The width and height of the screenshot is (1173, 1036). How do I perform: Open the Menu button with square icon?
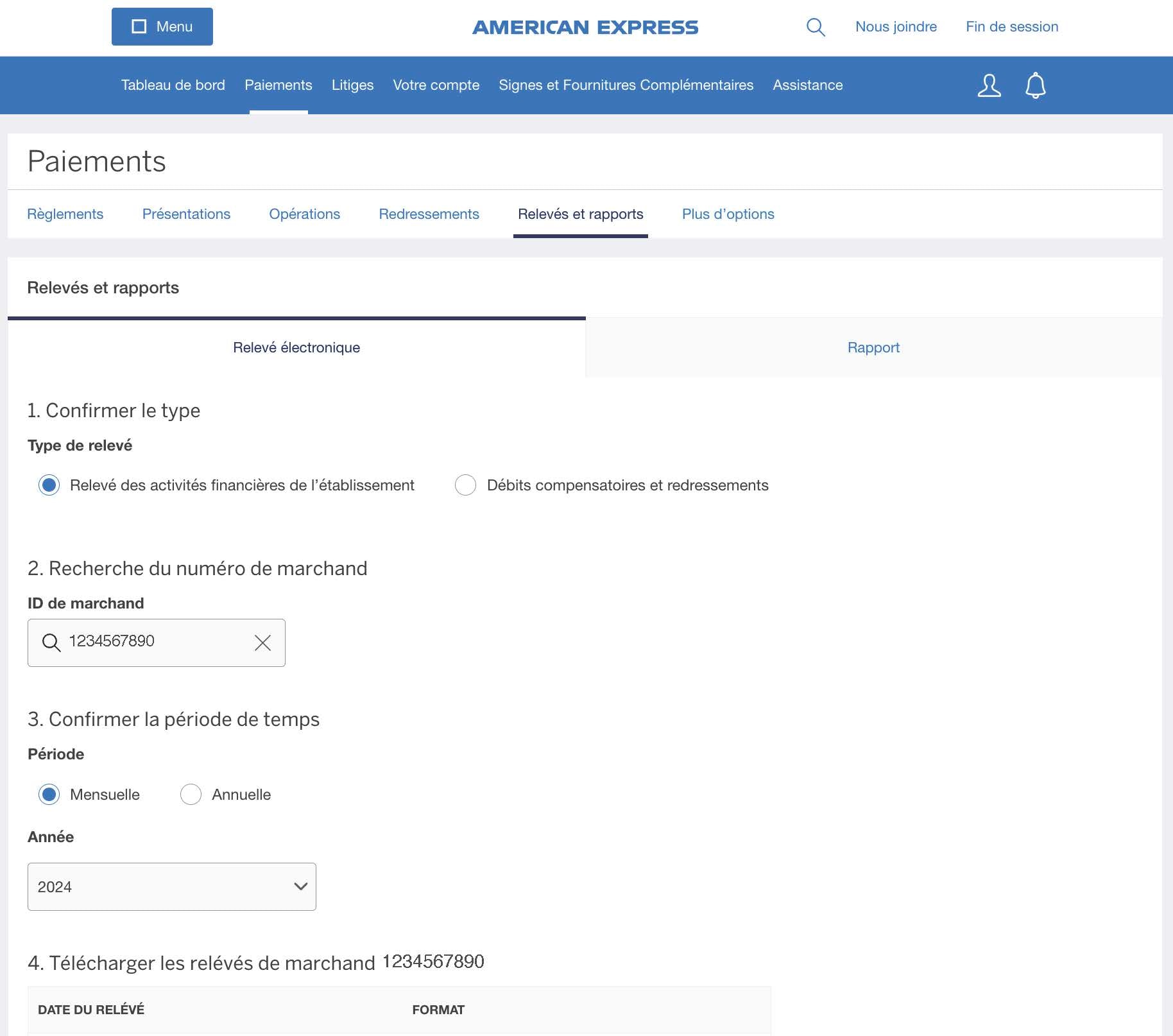tap(162, 26)
